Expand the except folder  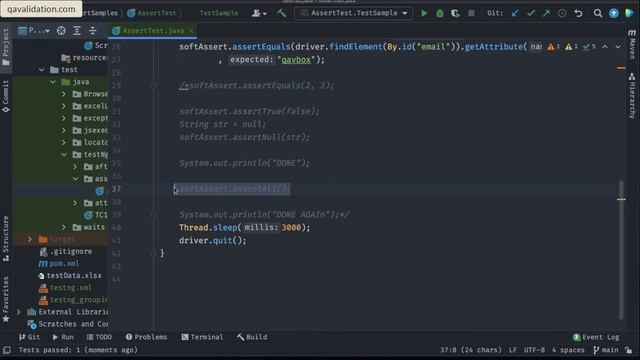64,118
